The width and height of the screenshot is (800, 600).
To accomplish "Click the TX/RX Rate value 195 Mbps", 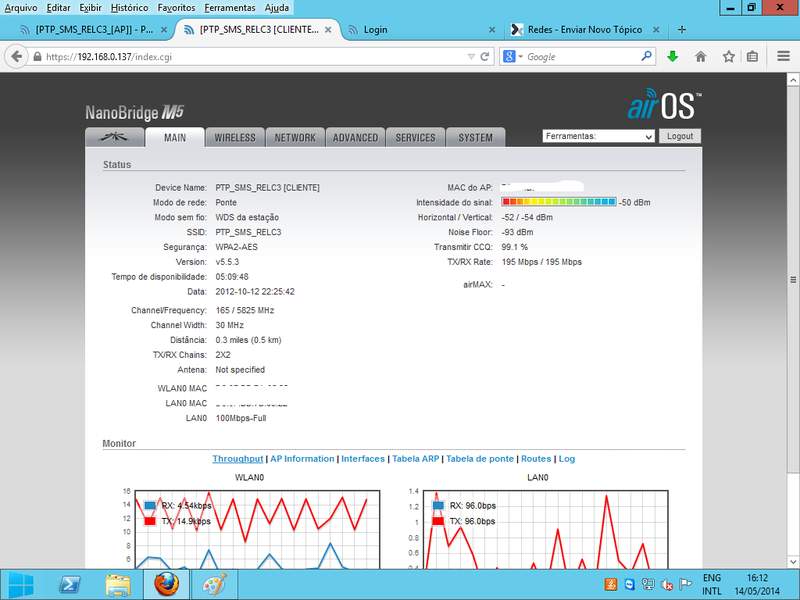I will click(x=541, y=262).
